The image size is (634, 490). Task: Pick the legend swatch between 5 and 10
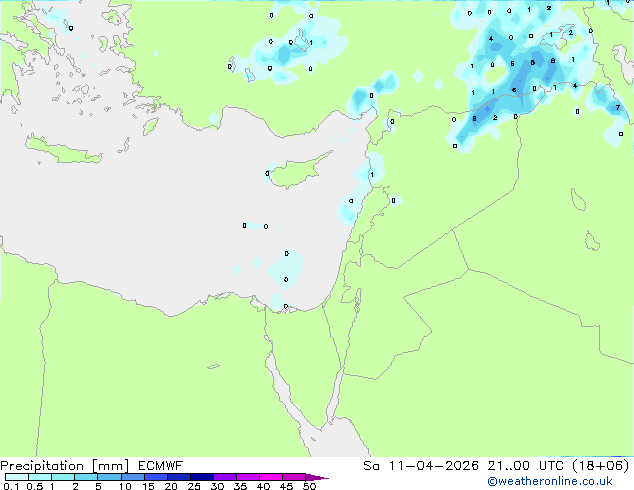coord(109,477)
